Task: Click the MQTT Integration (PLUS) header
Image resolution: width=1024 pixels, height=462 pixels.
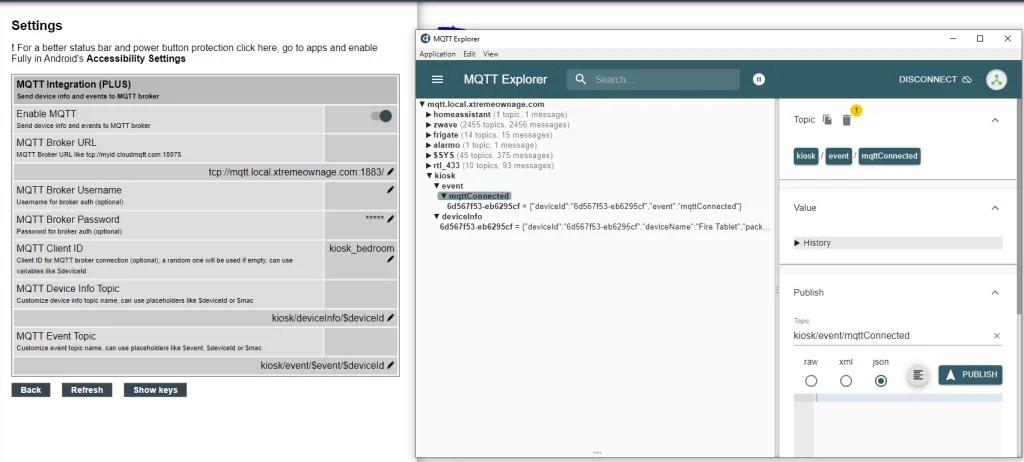Action: point(205,89)
